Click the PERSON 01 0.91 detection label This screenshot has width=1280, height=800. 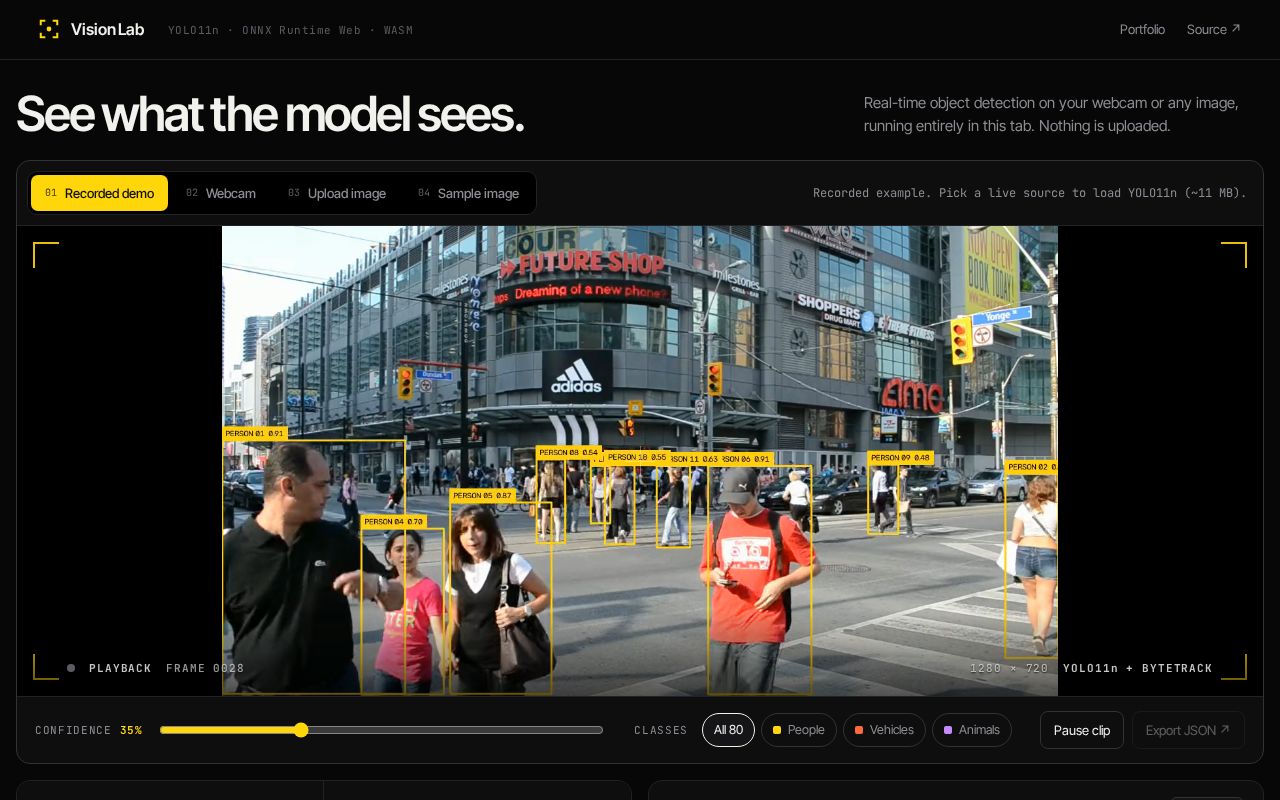255,433
